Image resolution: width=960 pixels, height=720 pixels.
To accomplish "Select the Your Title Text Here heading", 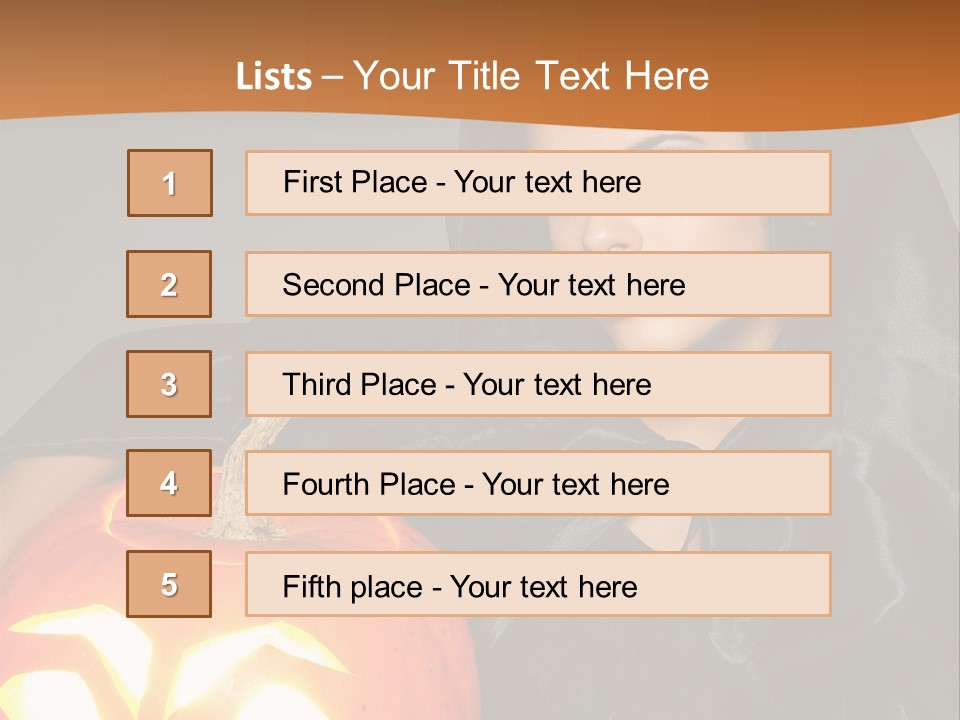I will (x=531, y=76).
